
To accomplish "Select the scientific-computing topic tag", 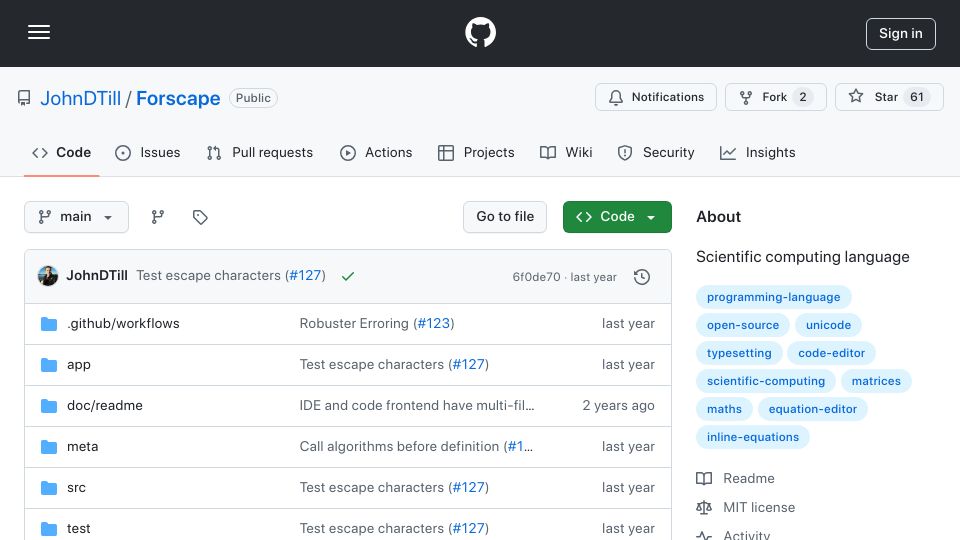I will coord(766,381).
